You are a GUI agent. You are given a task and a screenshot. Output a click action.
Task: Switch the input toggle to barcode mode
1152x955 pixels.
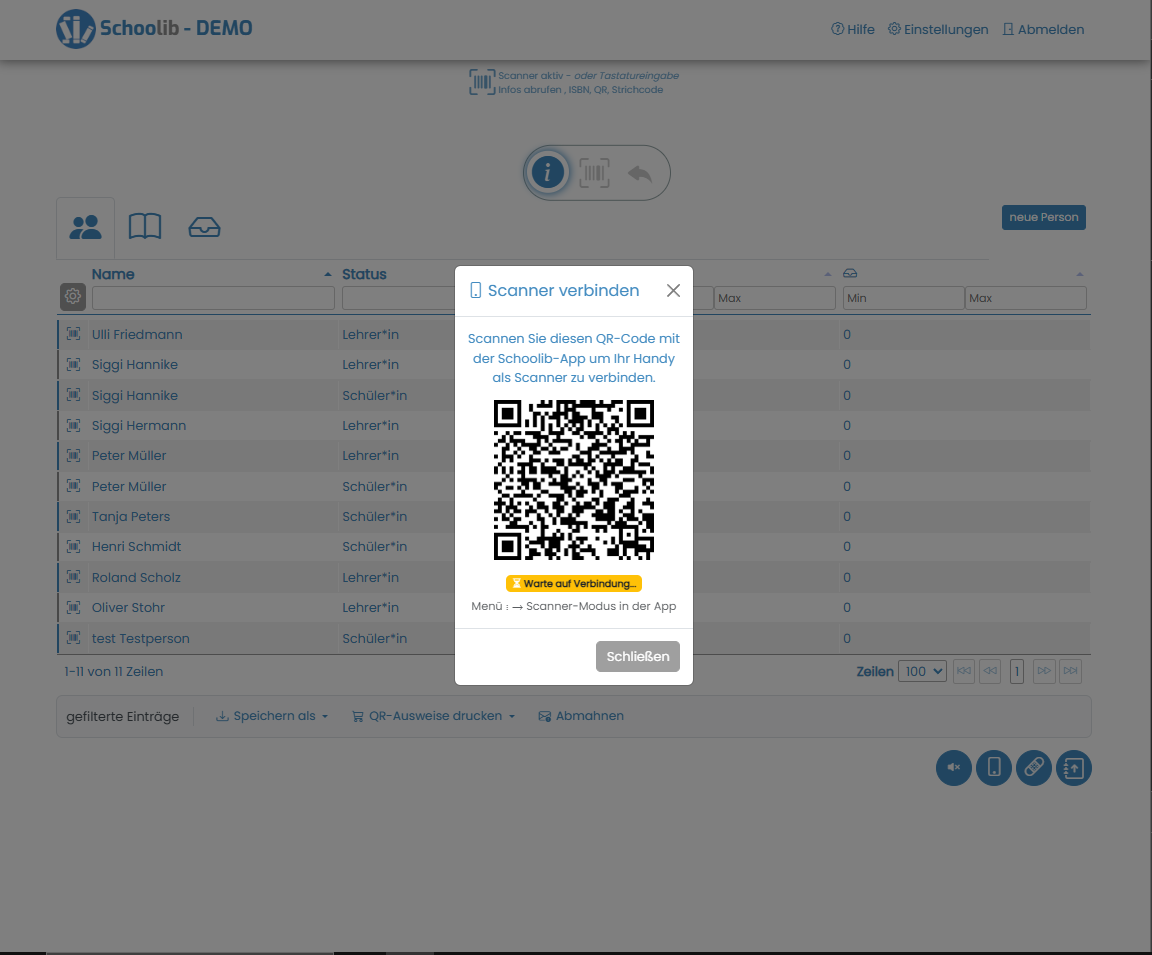click(x=595, y=172)
